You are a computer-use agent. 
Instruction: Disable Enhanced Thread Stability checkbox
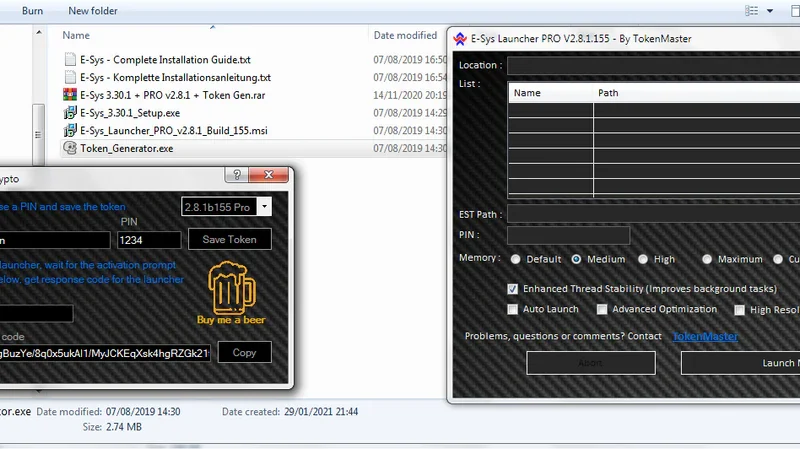pyautogui.click(x=513, y=289)
